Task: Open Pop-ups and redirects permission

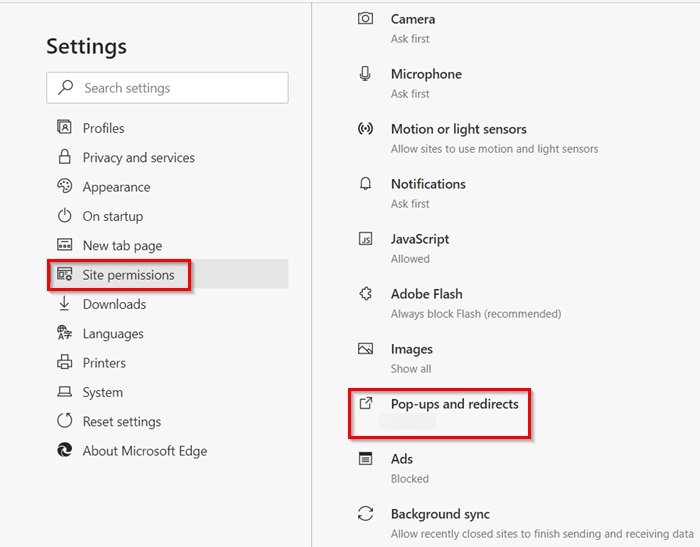Action: coord(454,404)
